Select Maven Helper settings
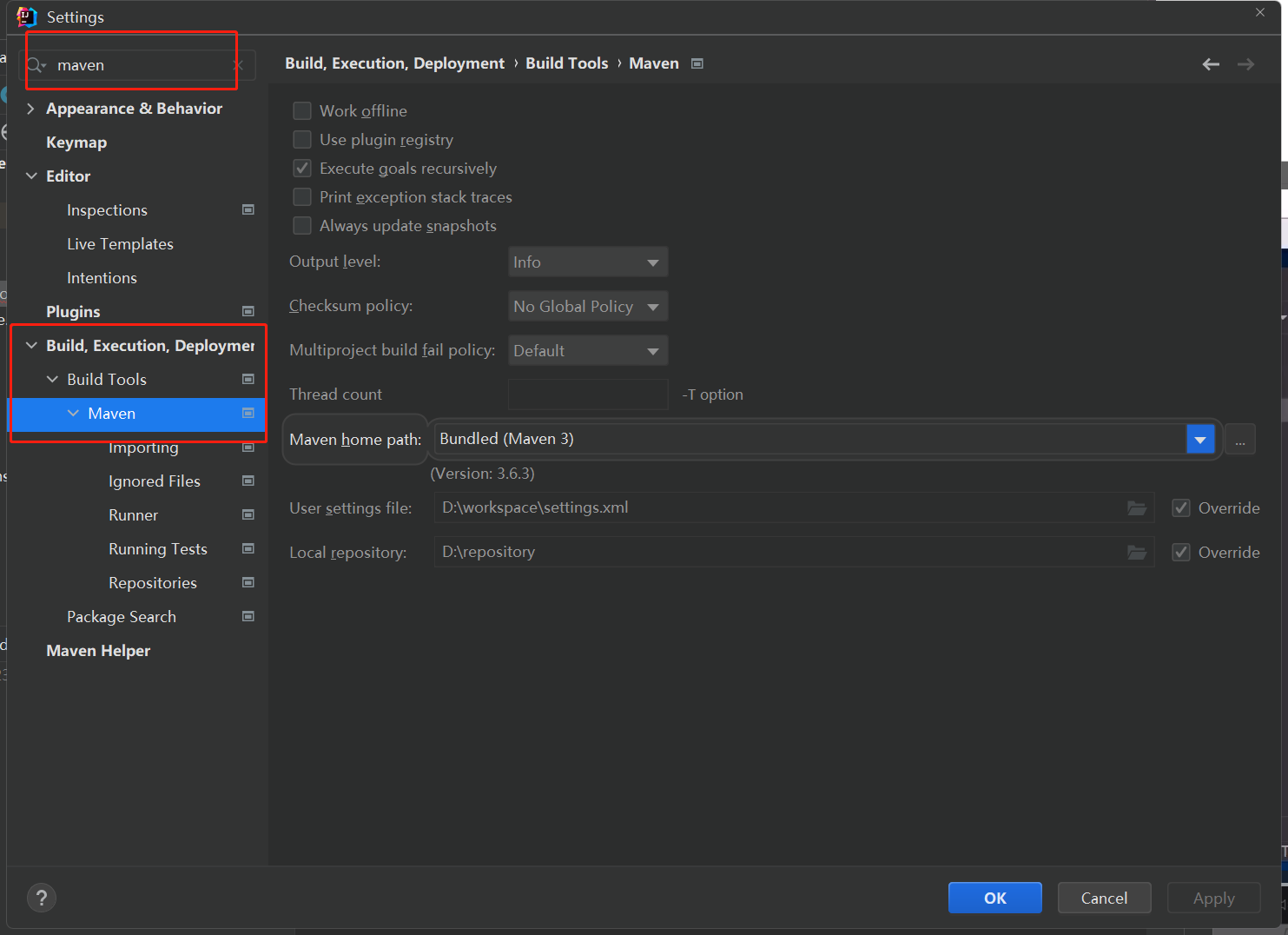1288x935 pixels. coord(98,651)
